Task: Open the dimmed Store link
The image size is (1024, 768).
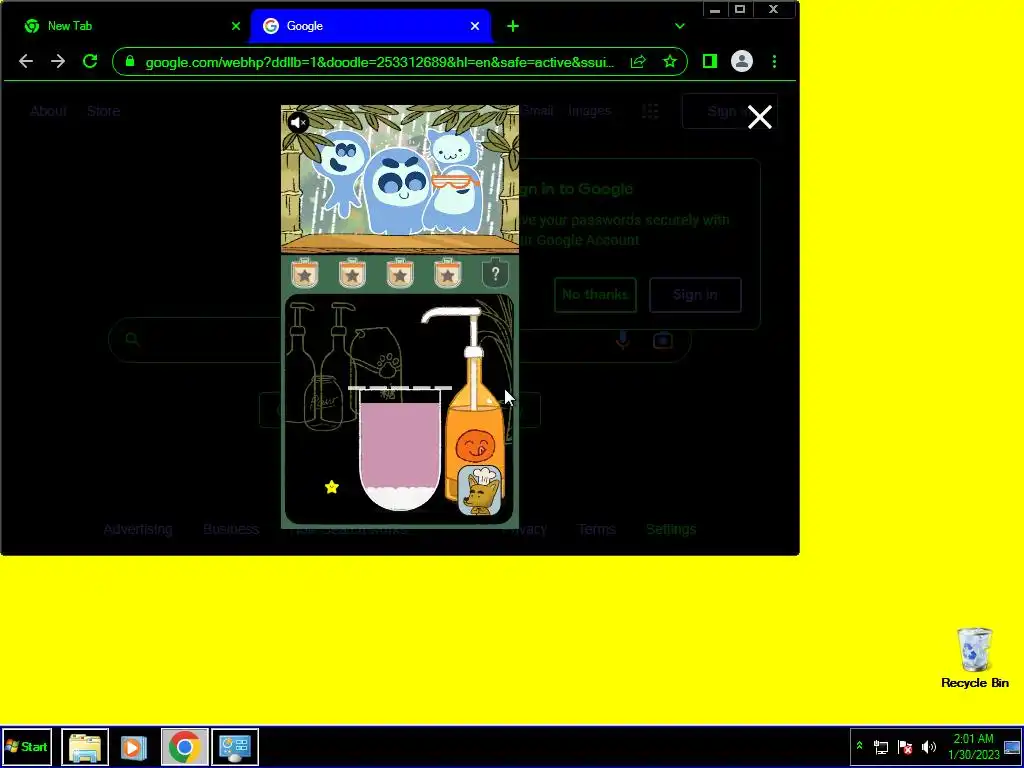Action: [103, 111]
